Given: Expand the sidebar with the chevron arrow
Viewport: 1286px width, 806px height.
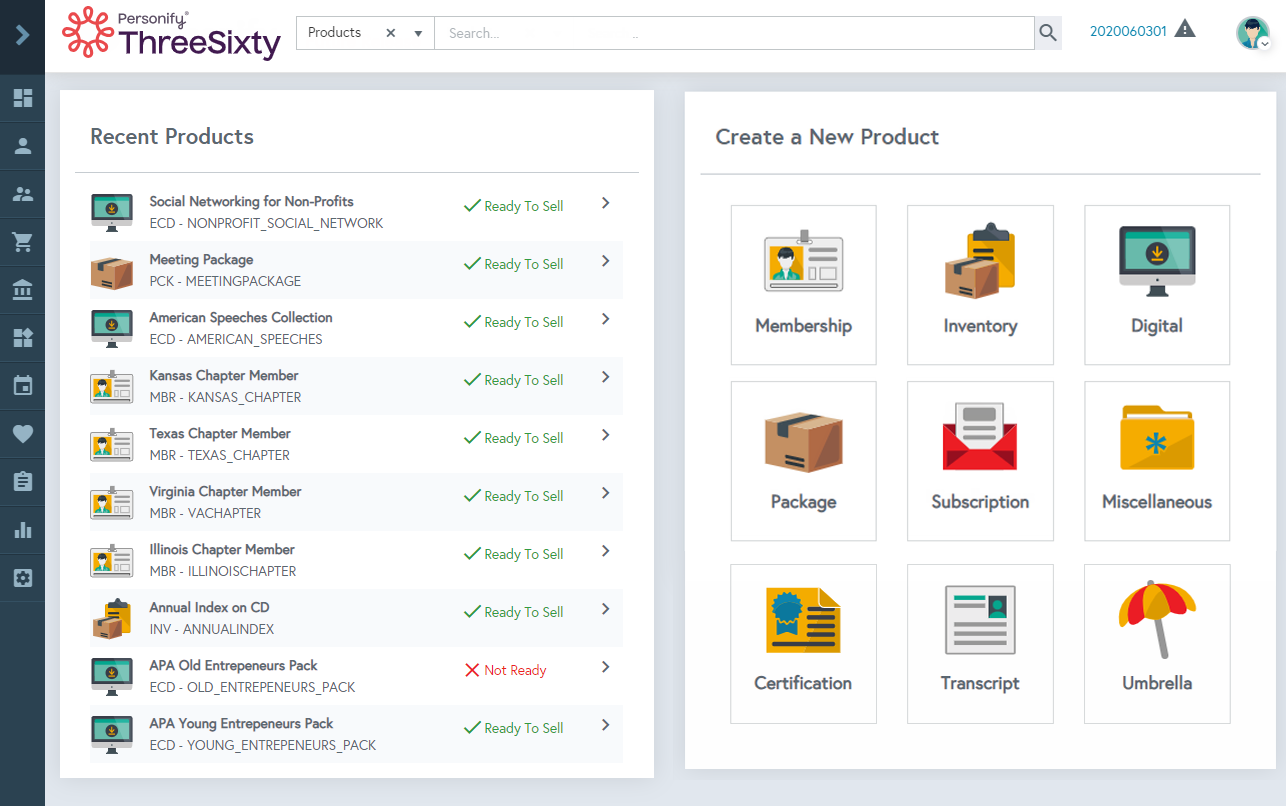Looking at the screenshot, I should point(22,36).
